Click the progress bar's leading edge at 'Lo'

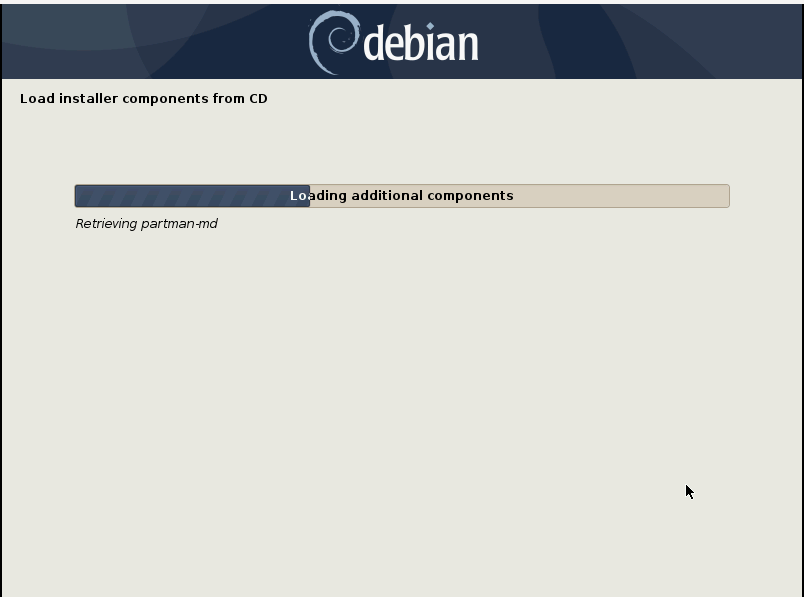pos(303,196)
